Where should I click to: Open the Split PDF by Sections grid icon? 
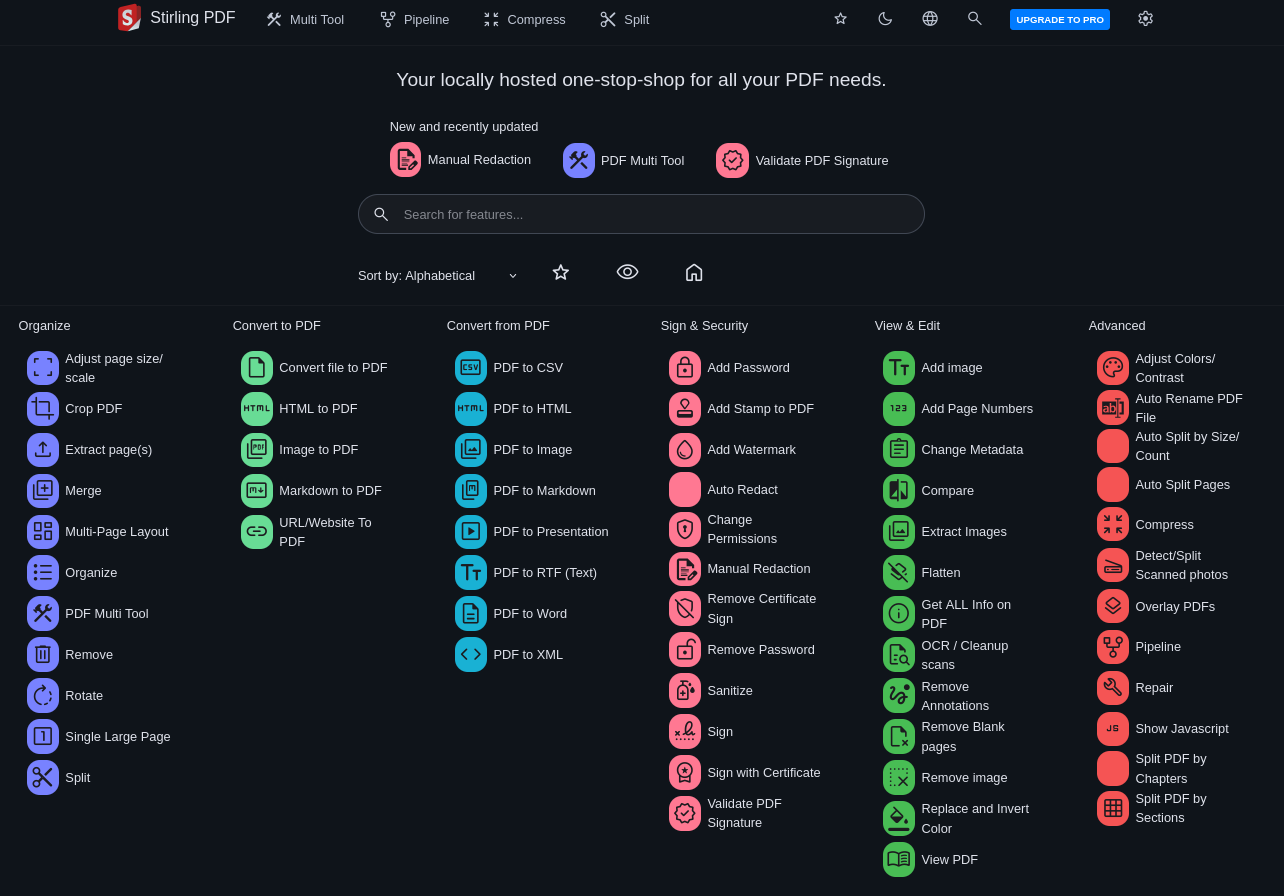pyautogui.click(x=1113, y=809)
